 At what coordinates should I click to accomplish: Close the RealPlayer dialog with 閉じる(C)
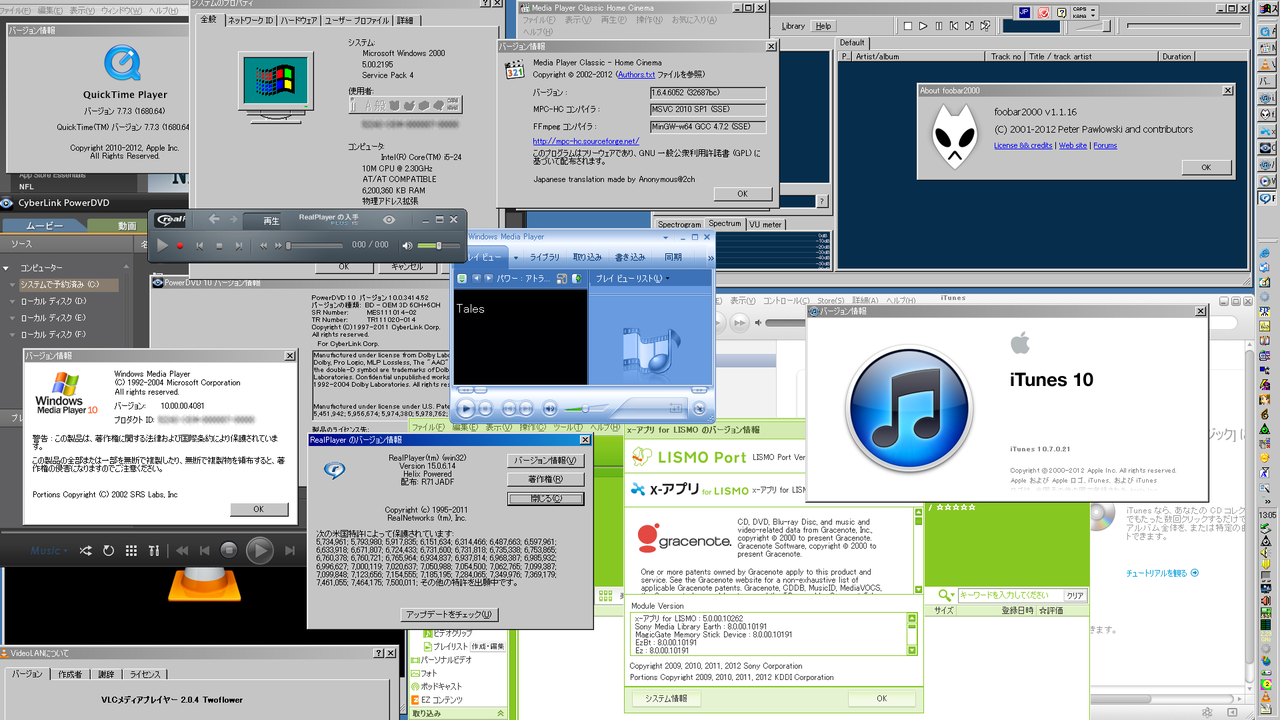click(544, 498)
